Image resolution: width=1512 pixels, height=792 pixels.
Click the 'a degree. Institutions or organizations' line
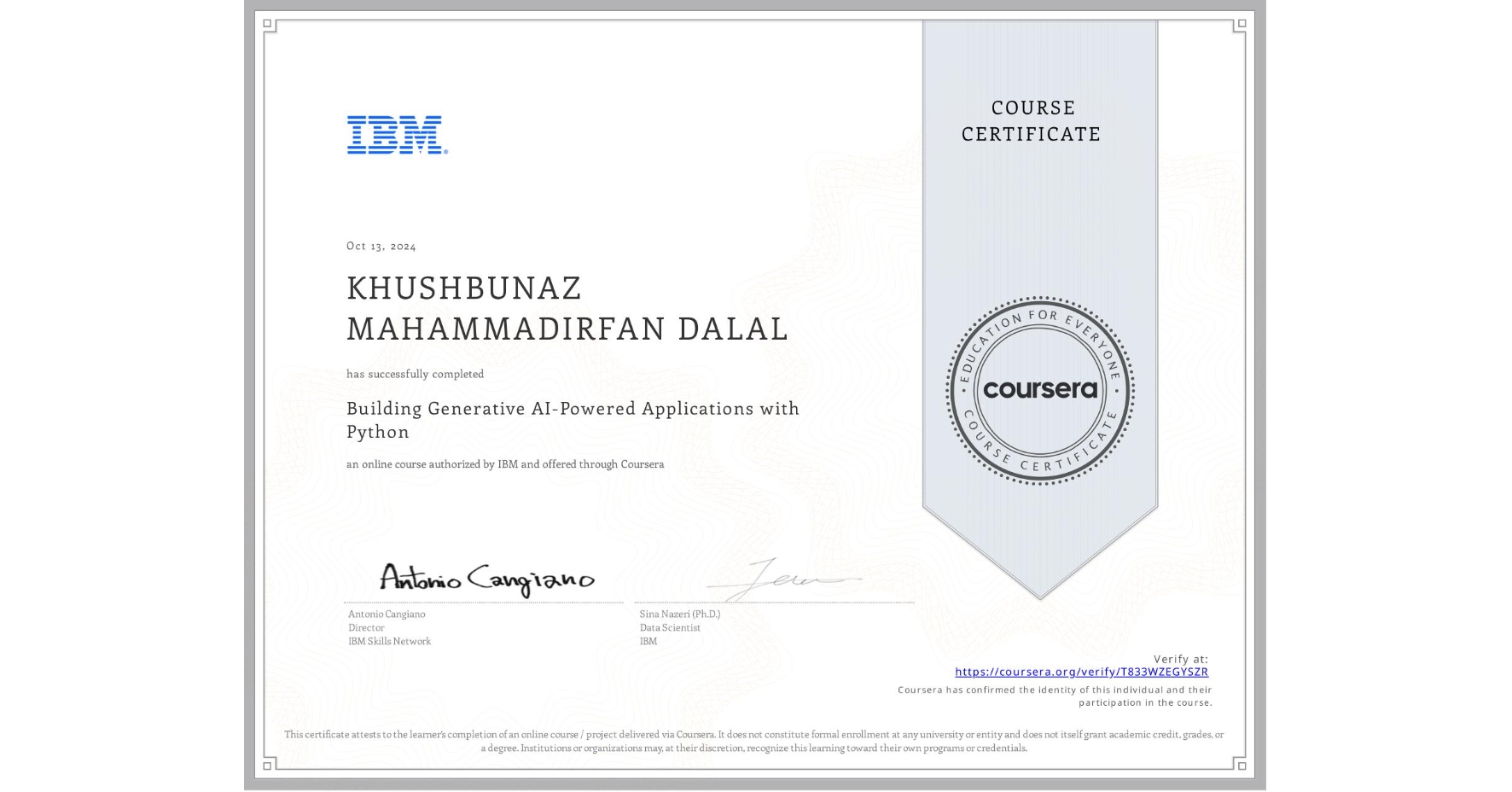coord(754,748)
